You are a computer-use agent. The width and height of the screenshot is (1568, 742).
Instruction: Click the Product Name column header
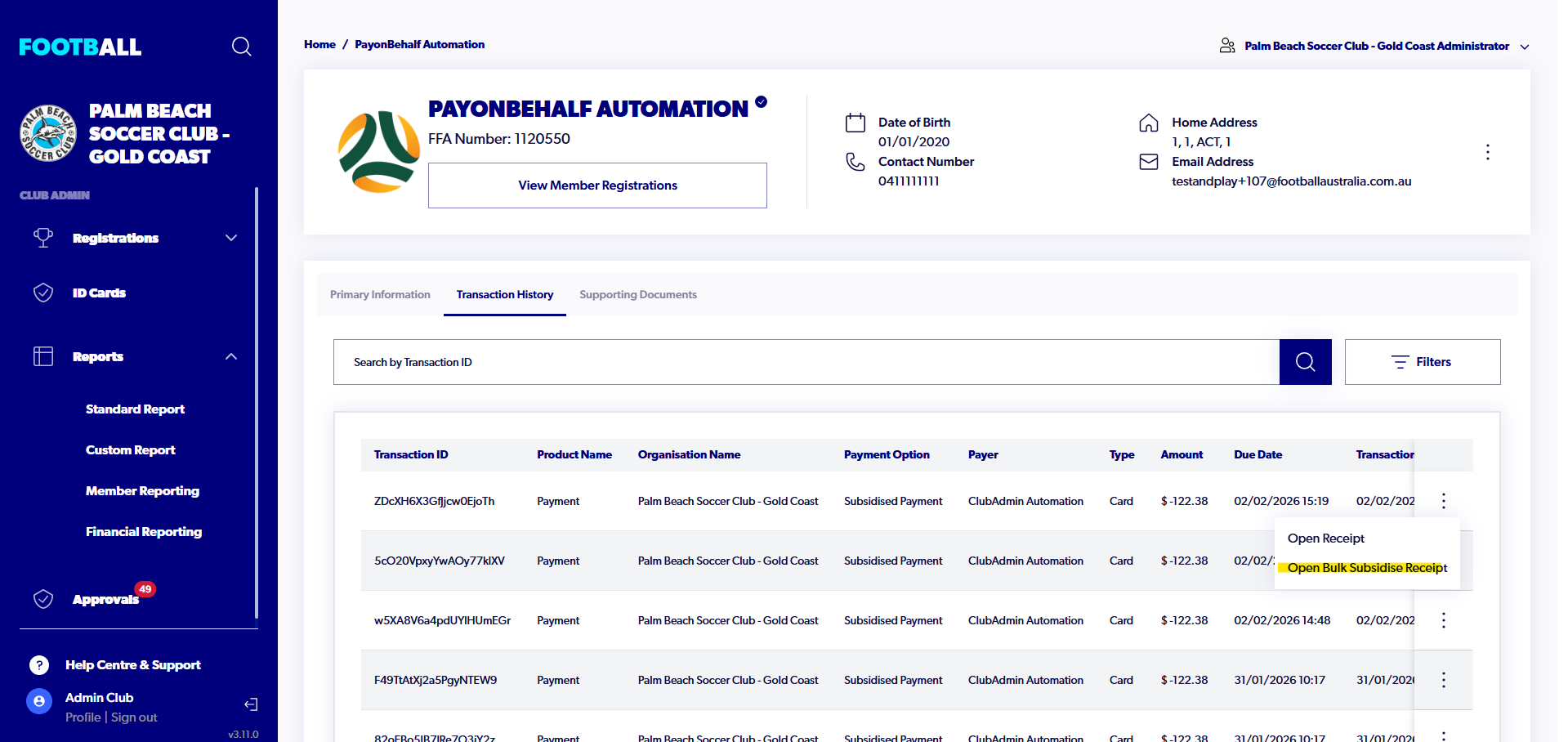click(574, 454)
